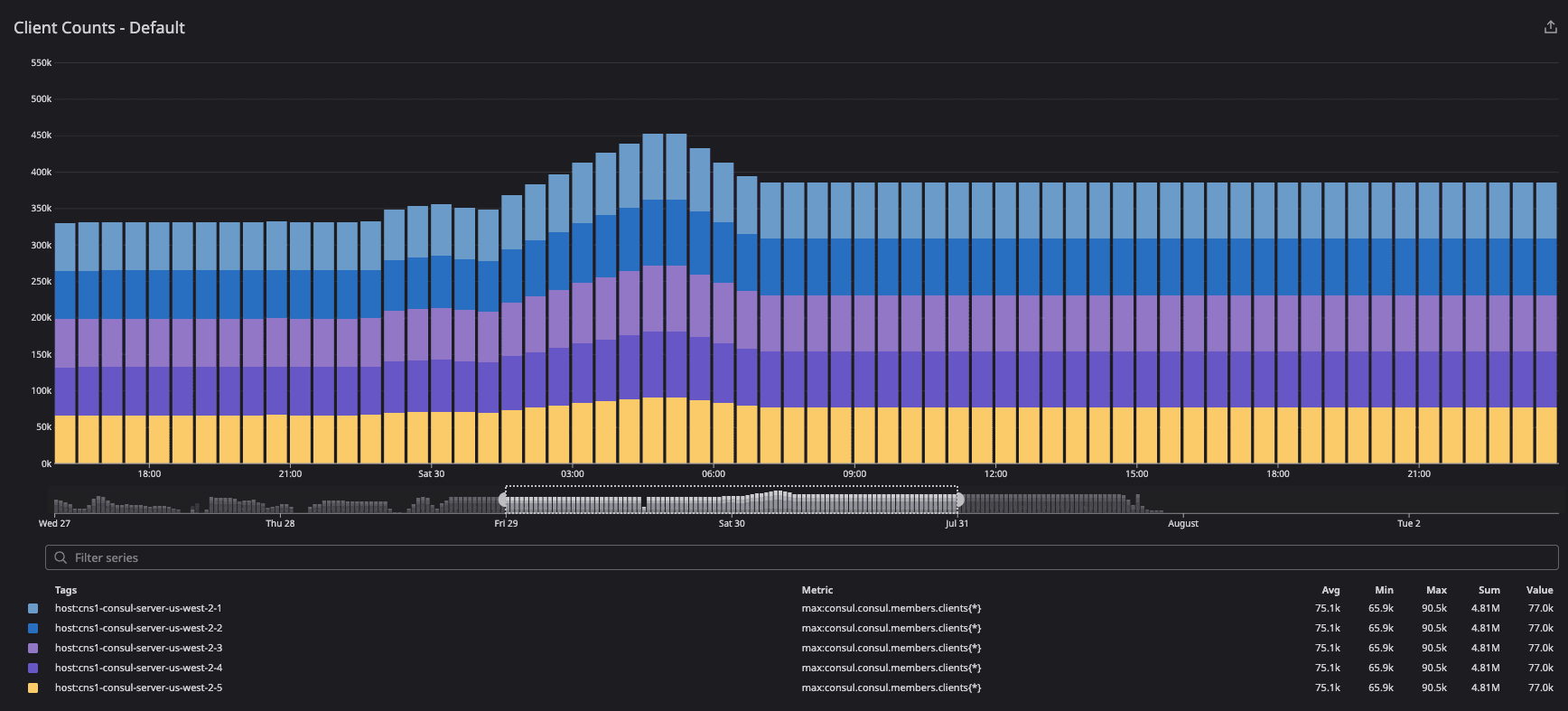Toggle light purple swatch for us-west-2-3 series
The image size is (1568, 711).
(33, 648)
